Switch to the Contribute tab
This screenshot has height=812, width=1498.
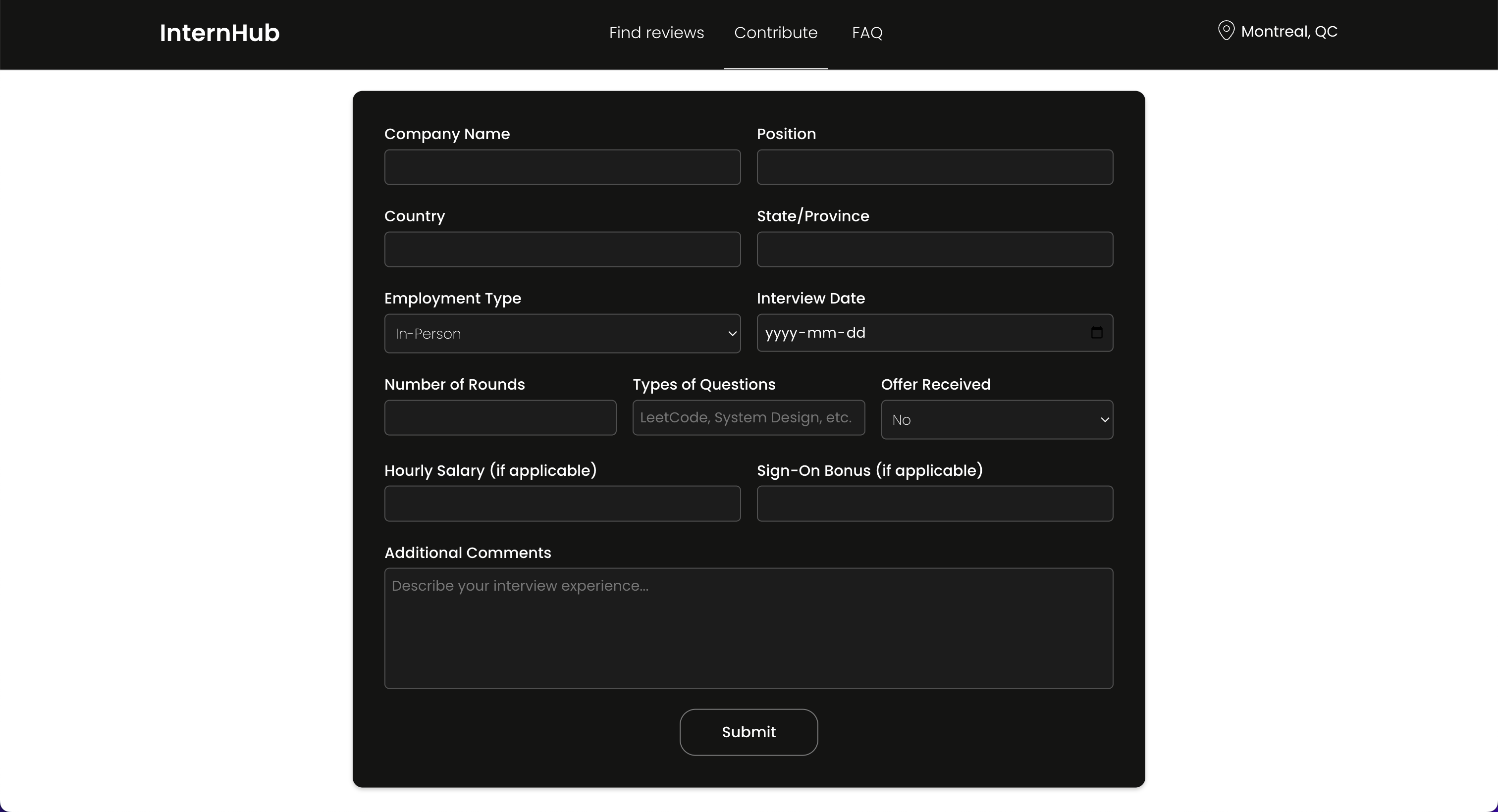(775, 33)
